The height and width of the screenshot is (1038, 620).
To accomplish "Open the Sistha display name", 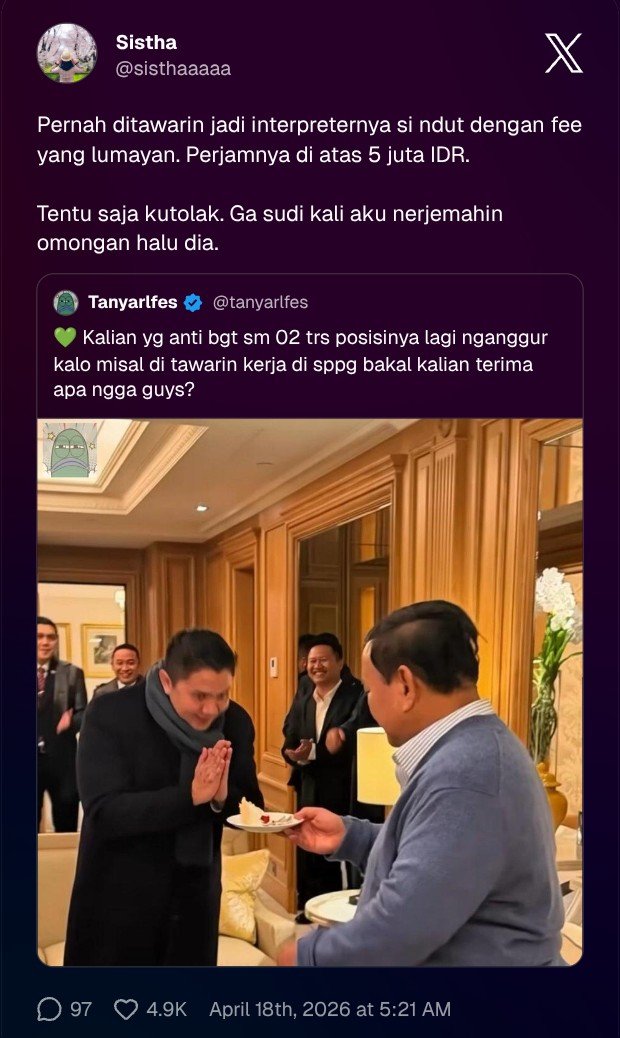I will click(146, 42).
